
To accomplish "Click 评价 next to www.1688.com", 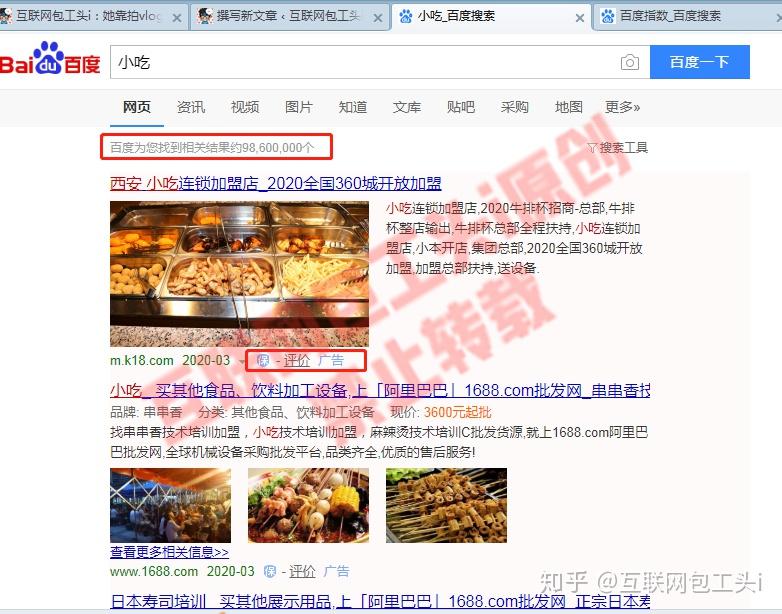I will pyautogui.click(x=302, y=572).
